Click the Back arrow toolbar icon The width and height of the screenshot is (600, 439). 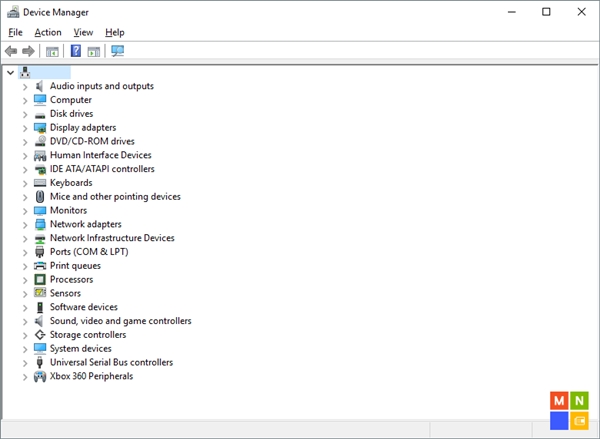pyautogui.click(x=11, y=51)
